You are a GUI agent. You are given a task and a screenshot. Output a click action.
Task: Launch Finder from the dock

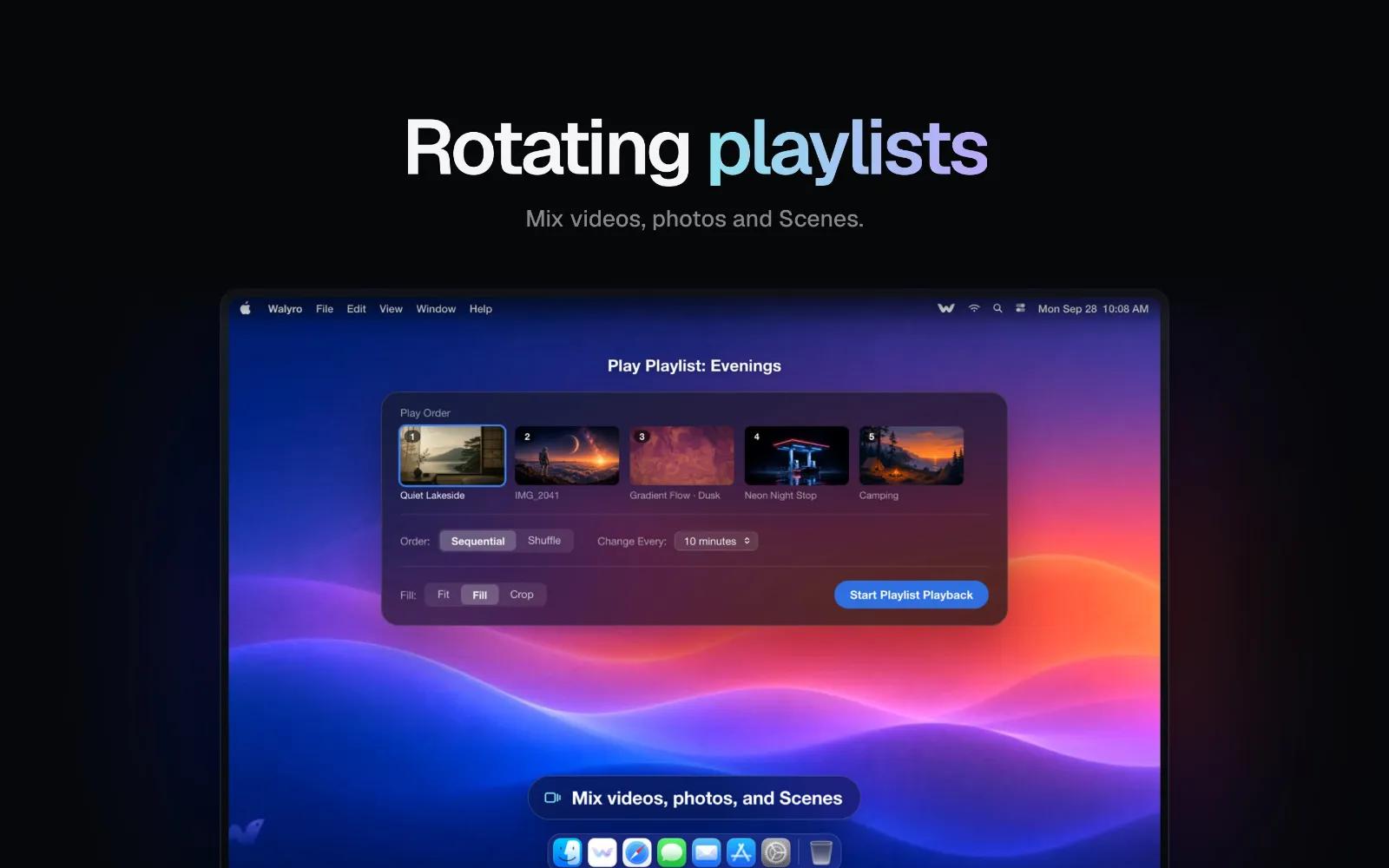click(568, 852)
